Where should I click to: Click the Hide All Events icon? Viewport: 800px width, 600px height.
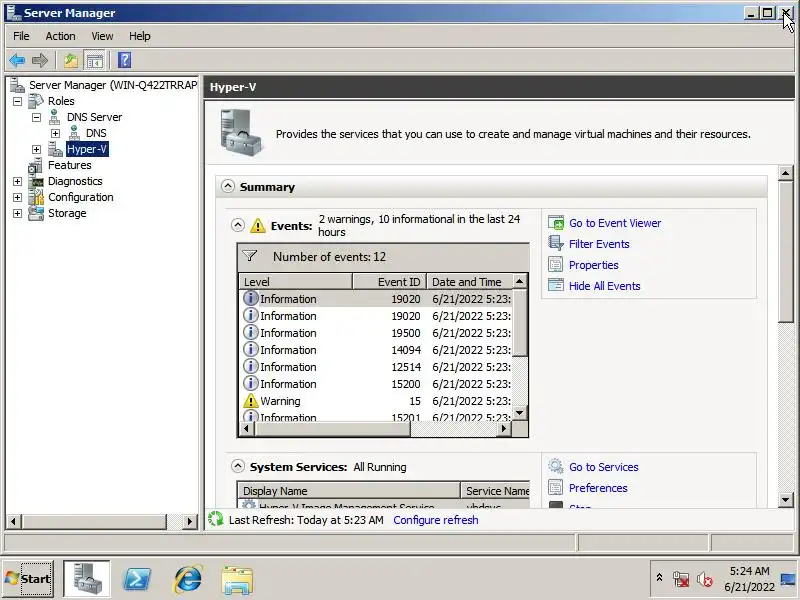click(556, 285)
